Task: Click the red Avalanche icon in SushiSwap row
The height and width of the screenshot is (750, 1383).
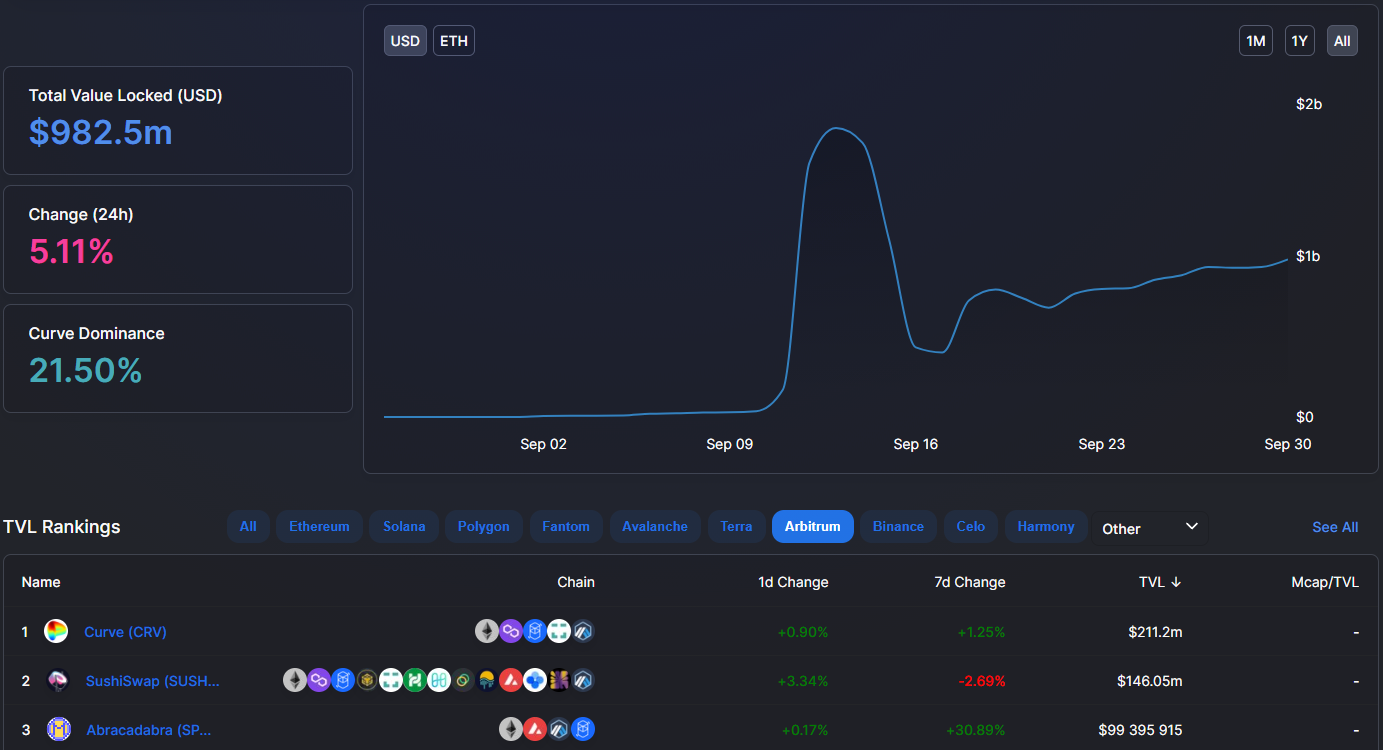Action: tap(511, 681)
